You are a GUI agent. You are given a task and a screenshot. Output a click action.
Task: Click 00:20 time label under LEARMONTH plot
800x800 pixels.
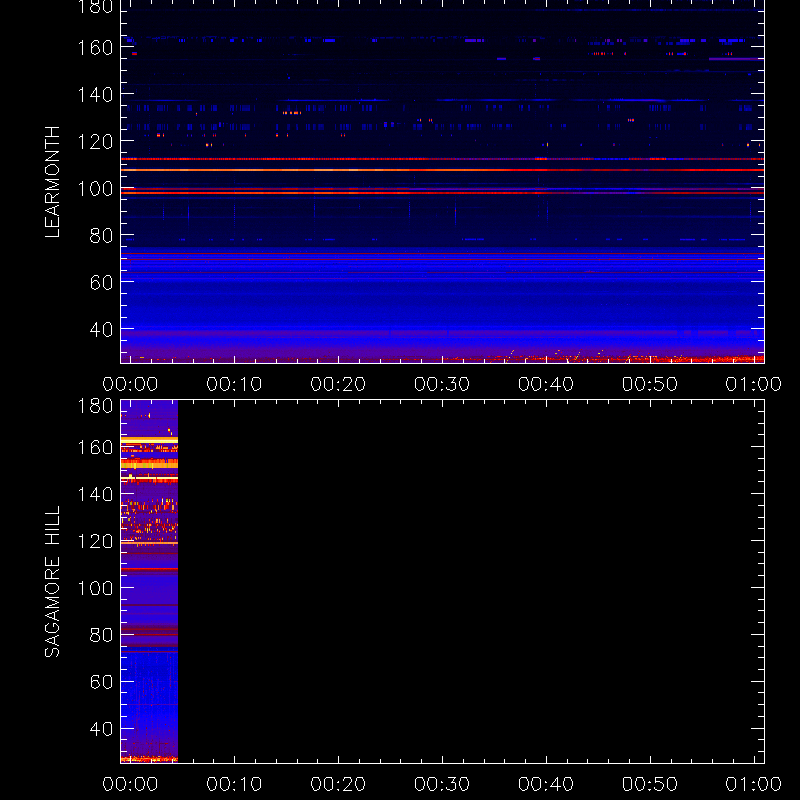[338, 384]
